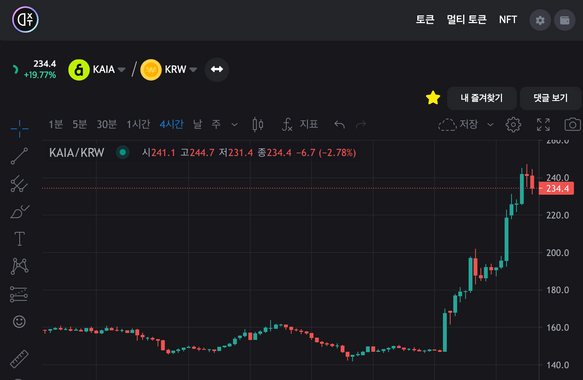Select the trend line drawing tool
Image resolution: width=583 pixels, height=380 pixels.
(19, 156)
